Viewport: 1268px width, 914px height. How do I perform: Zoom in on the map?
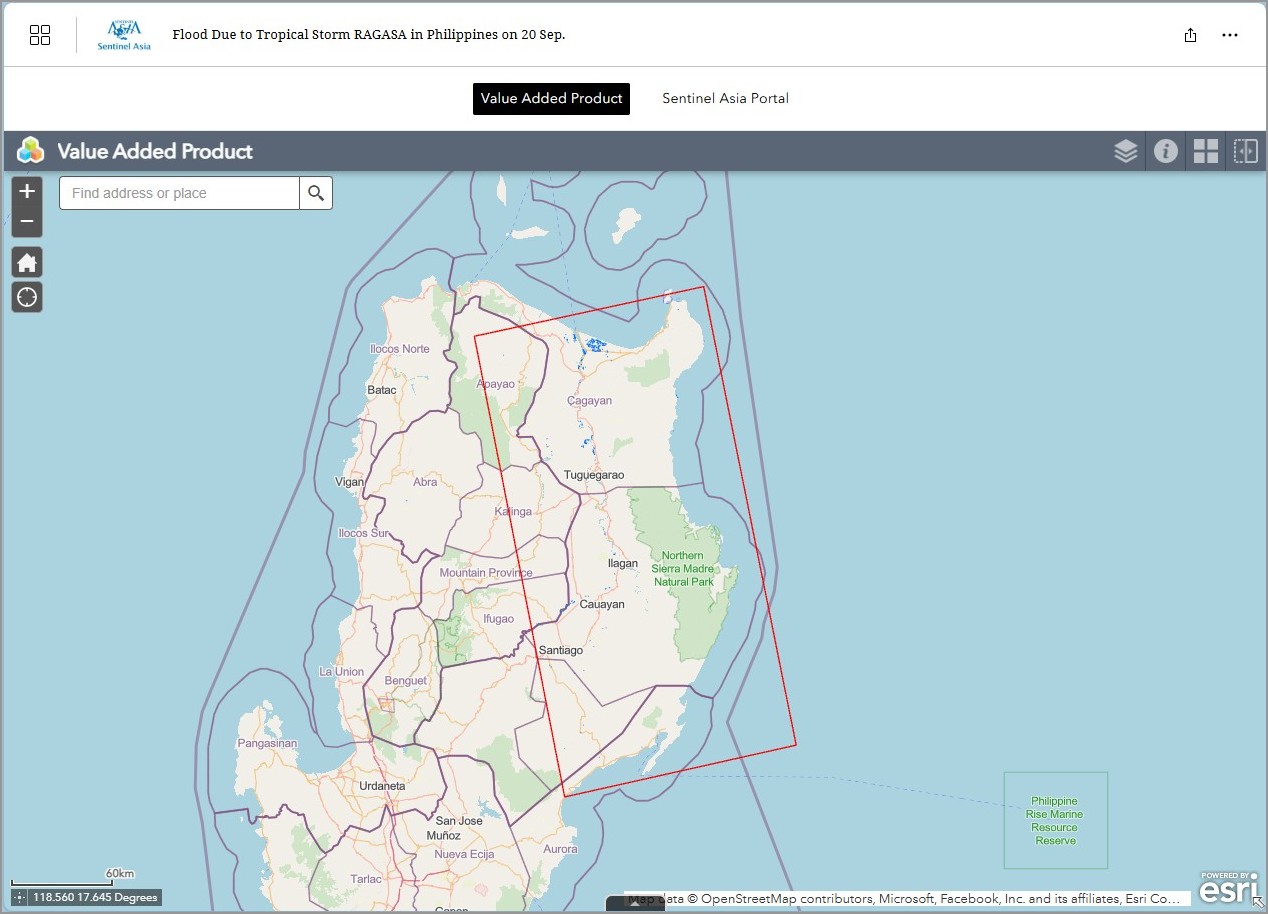[x=27, y=191]
